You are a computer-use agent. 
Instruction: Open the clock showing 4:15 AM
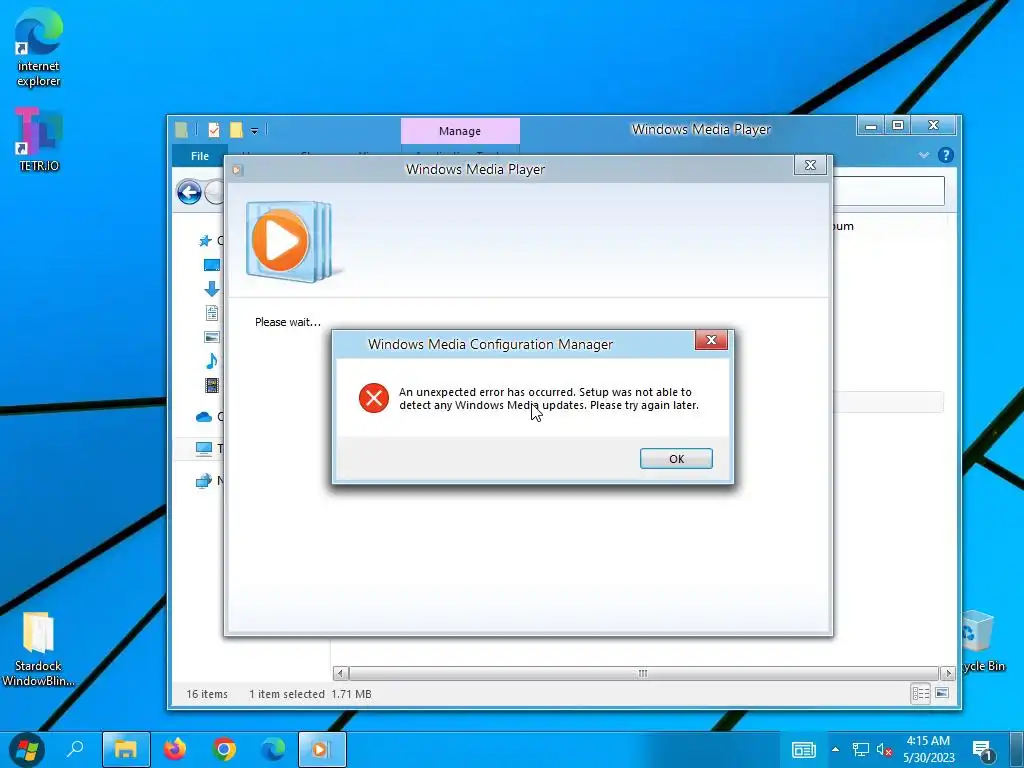[928, 749]
